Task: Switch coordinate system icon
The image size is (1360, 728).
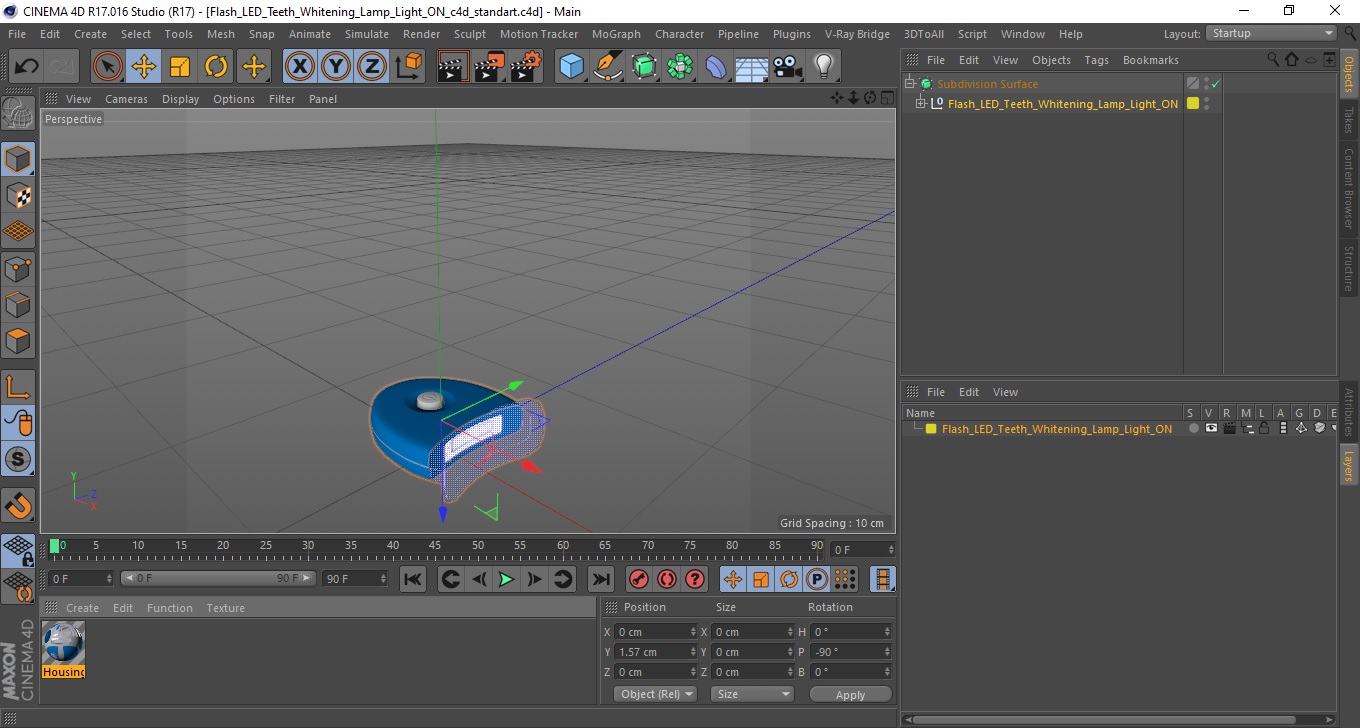Action: 408,67
